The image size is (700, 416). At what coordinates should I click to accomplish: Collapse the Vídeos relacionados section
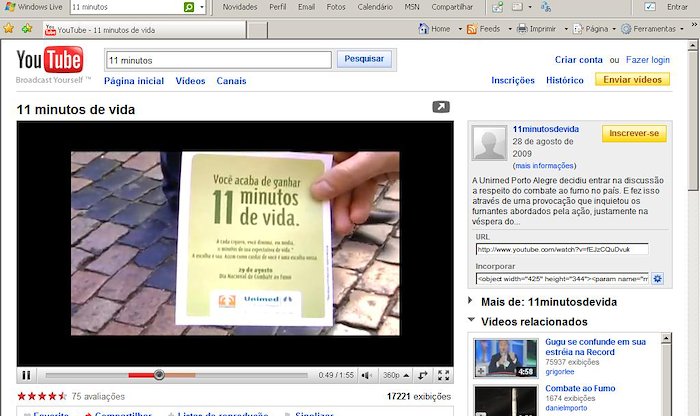[x=471, y=320]
